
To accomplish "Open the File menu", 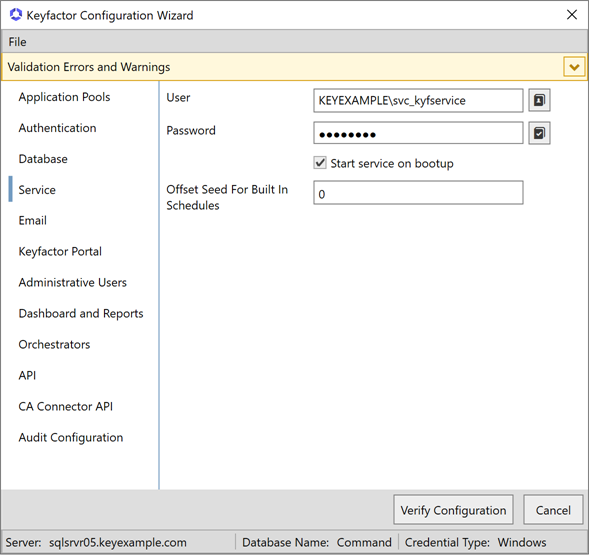I will coord(18,42).
